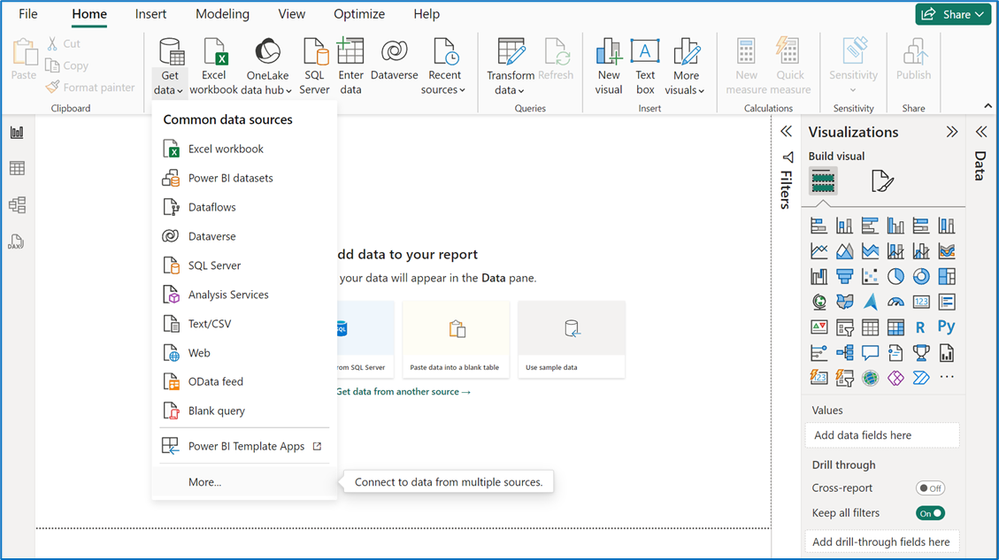This screenshot has height=560, width=999.
Task: Select Format visual icon in Visualizations
Action: click(x=882, y=181)
